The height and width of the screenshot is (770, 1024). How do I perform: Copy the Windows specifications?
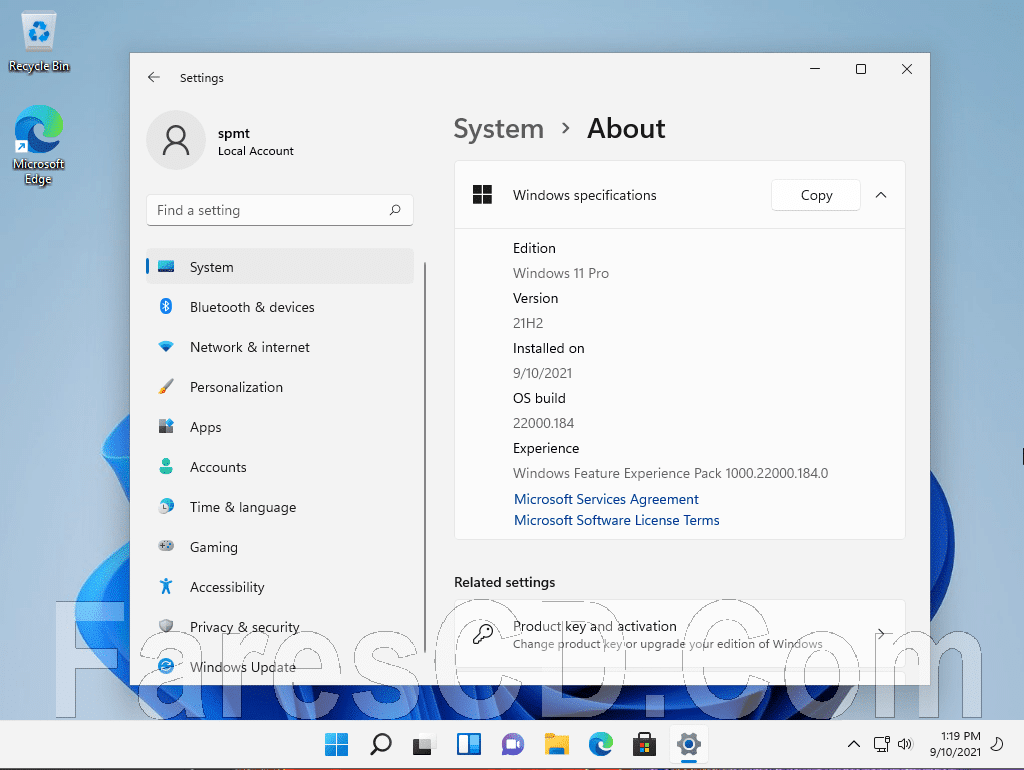[x=816, y=195]
